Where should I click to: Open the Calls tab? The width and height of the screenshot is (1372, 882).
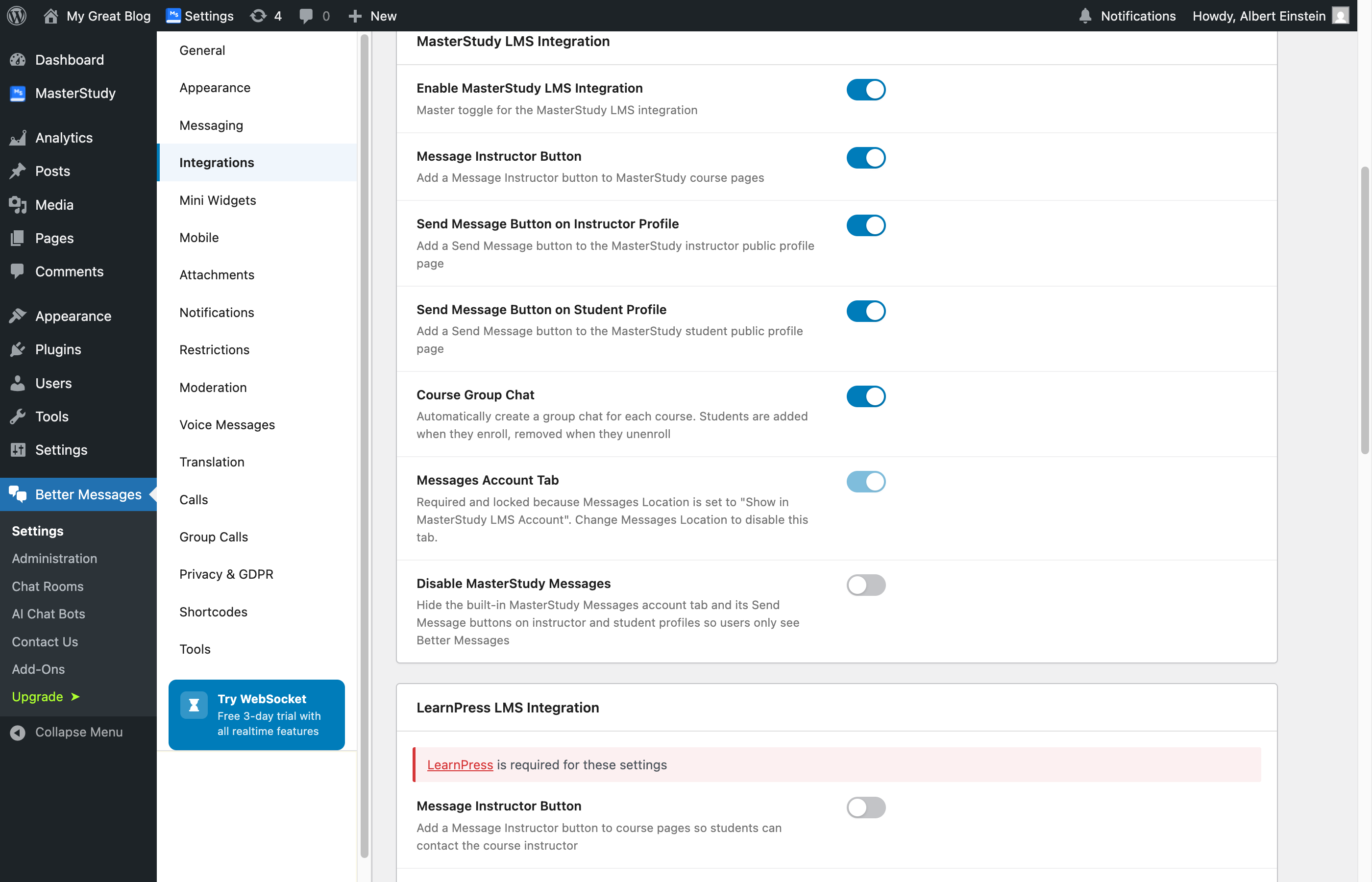pyautogui.click(x=257, y=499)
